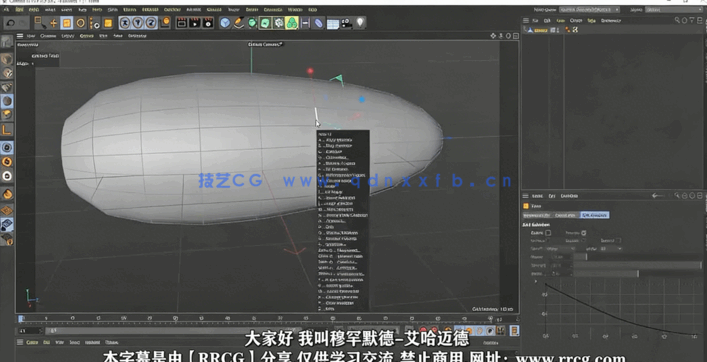707x362 pixels.
Task: Toggle the Surface checkbox
Action: tap(547, 241)
